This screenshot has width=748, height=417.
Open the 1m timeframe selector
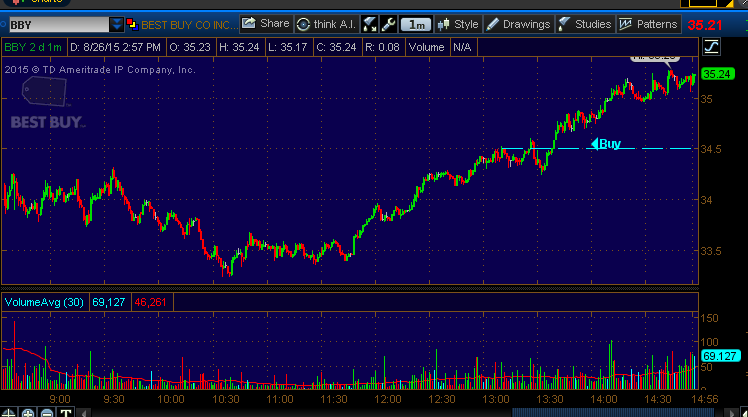coord(418,24)
